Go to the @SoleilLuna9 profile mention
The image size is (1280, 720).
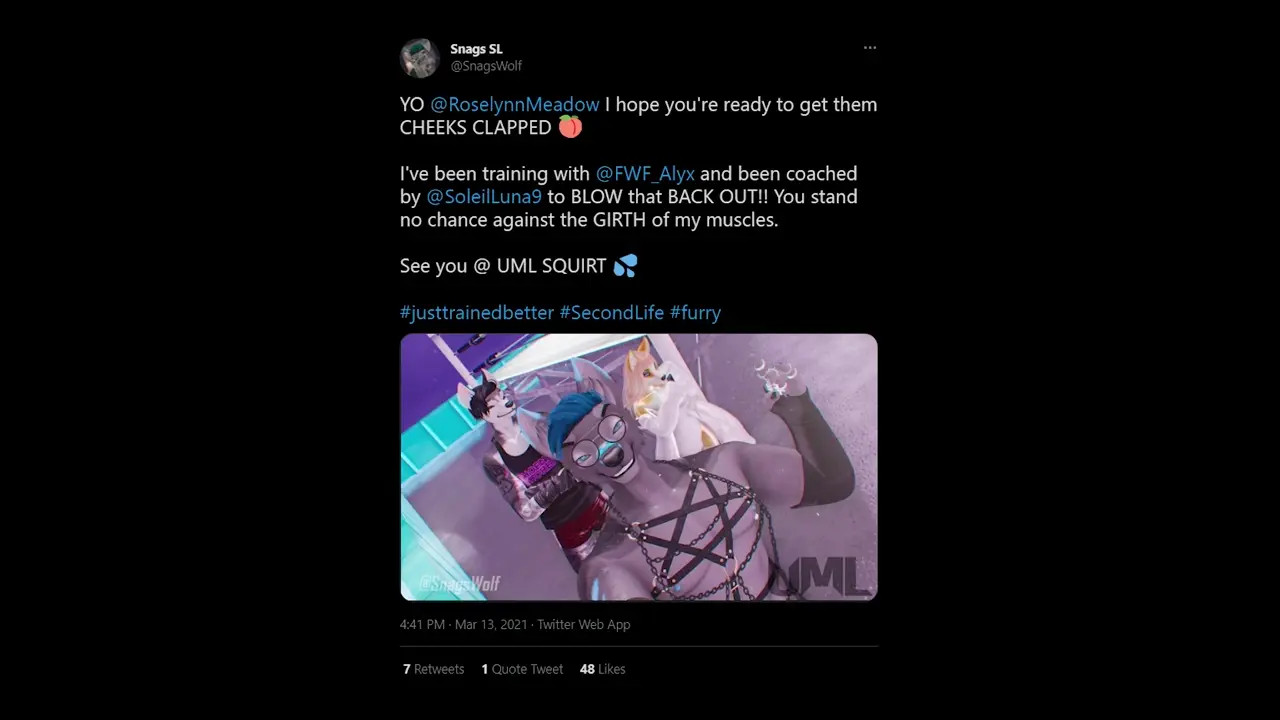point(484,197)
